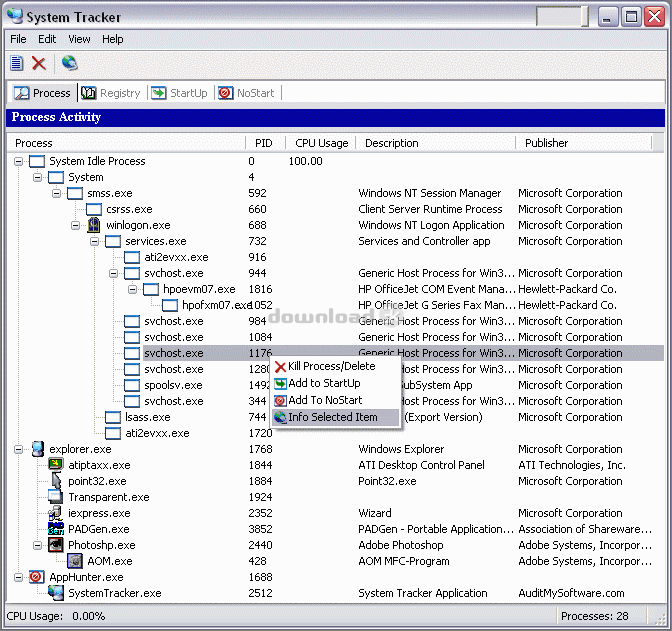
Task: Collapse the System tree node
Action: tap(37, 177)
